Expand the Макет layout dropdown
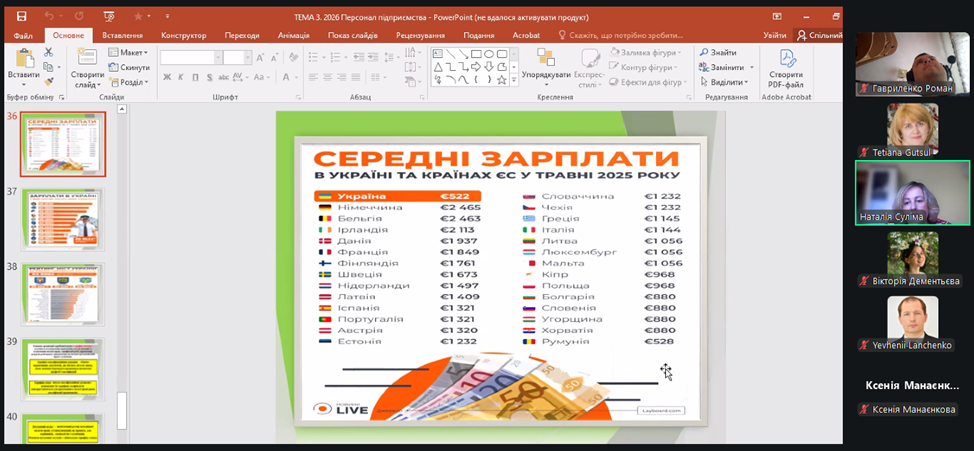Viewport: 974px width, 451px height. pyautogui.click(x=130, y=53)
